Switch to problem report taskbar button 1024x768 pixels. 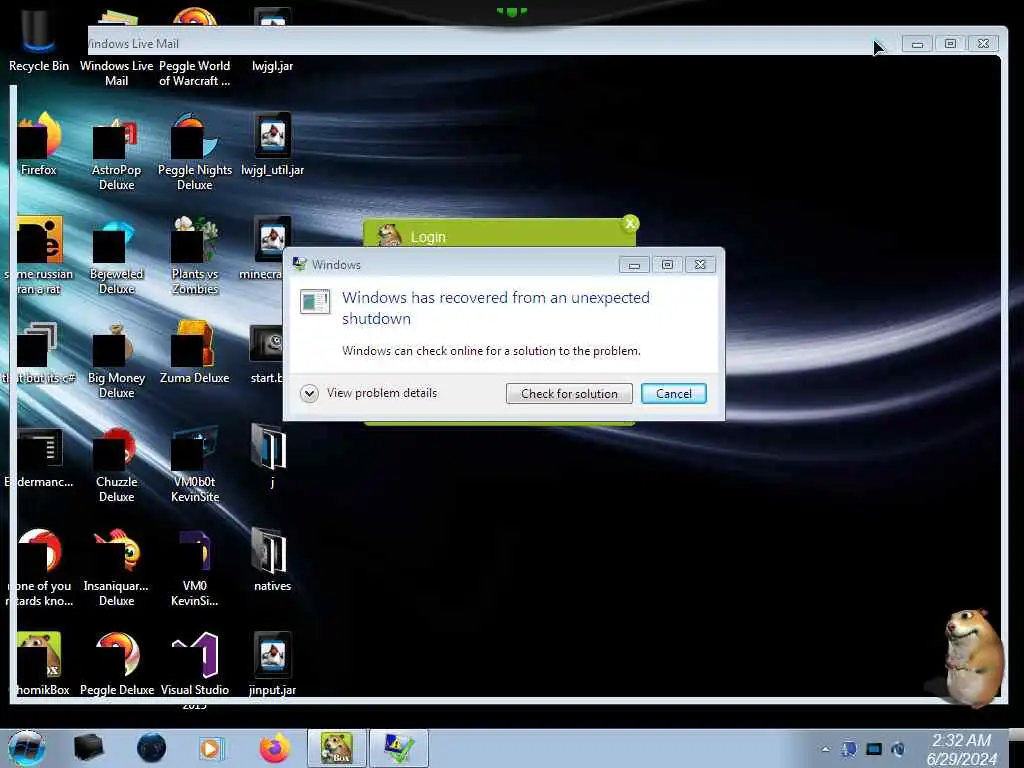click(399, 748)
